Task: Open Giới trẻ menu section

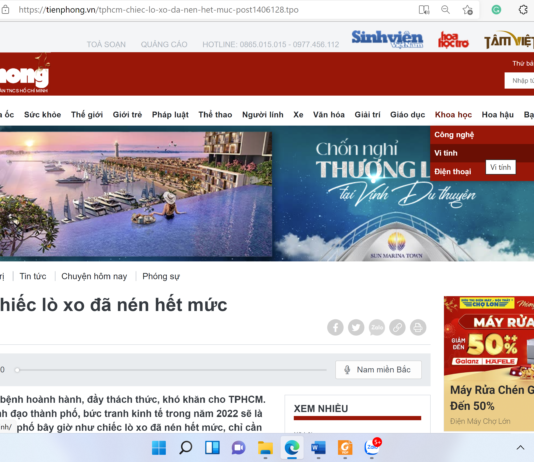Action: click(x=127, y=115)
